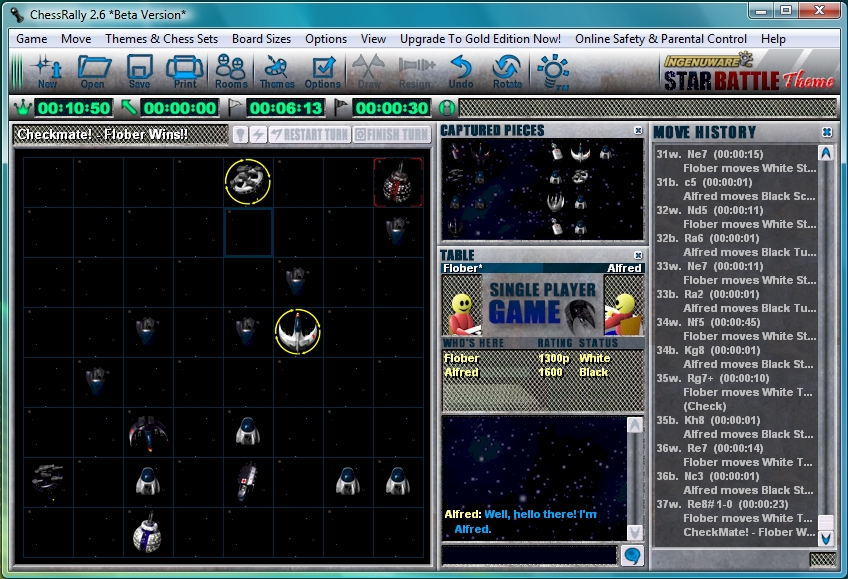This screenshot has height=579, width=848.
Task: Select Alfred row in Who's Here list
Action: click(542, 372)
